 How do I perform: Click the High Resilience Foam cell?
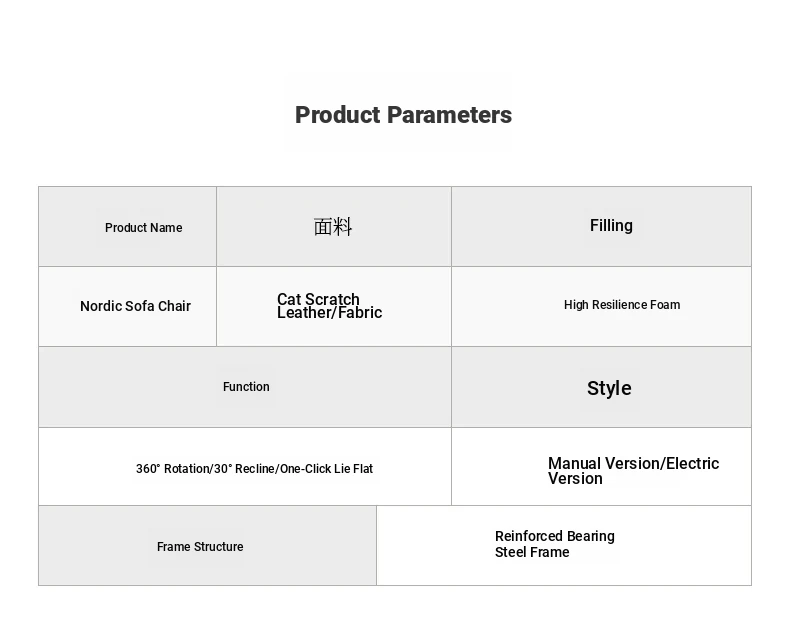pos(601,306)
